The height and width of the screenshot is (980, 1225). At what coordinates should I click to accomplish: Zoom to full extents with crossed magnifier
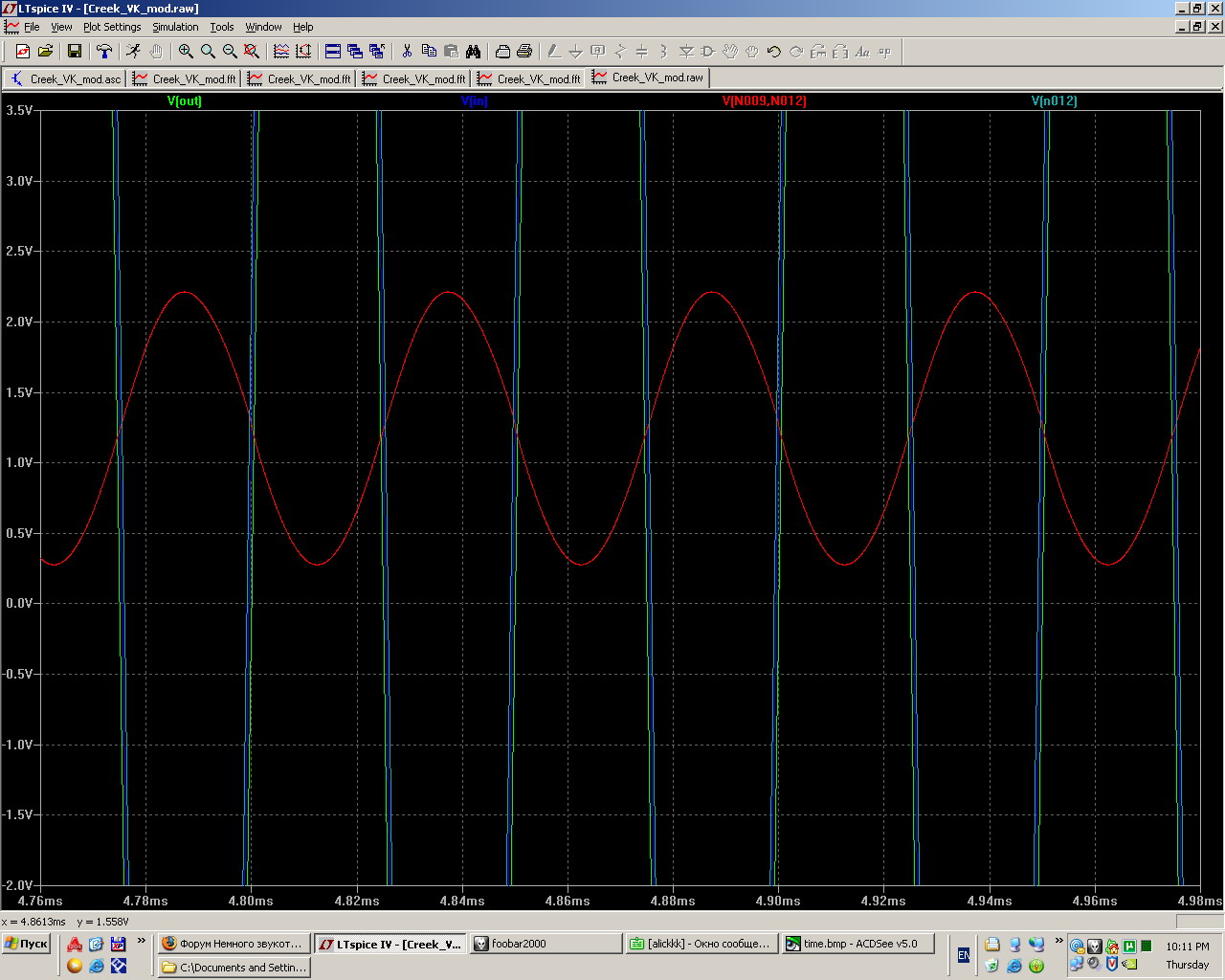[x=252, y=52]
